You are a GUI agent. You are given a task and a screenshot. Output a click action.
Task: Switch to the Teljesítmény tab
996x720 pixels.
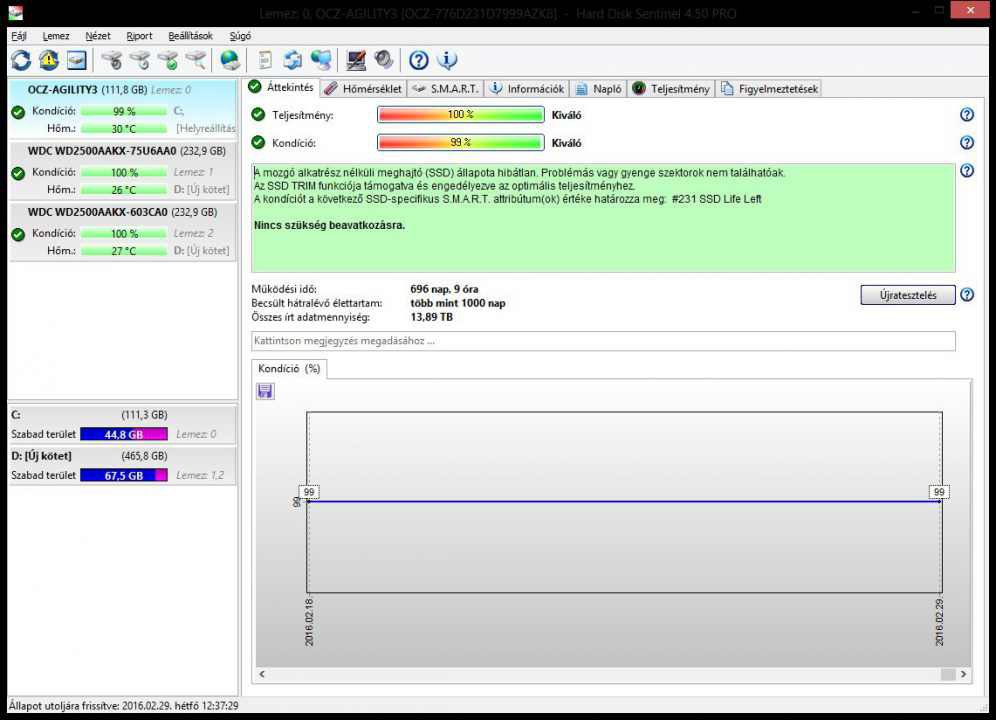[671, 89]
